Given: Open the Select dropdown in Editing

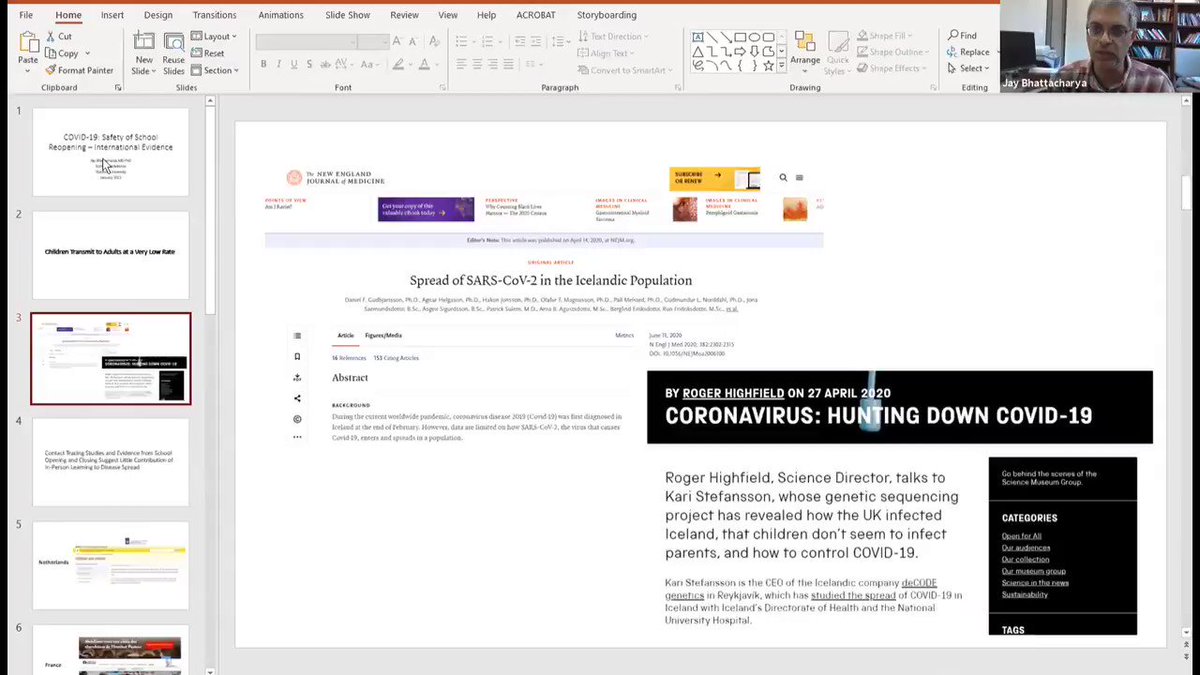Looking at the screenshot, I should pos(968,68).
